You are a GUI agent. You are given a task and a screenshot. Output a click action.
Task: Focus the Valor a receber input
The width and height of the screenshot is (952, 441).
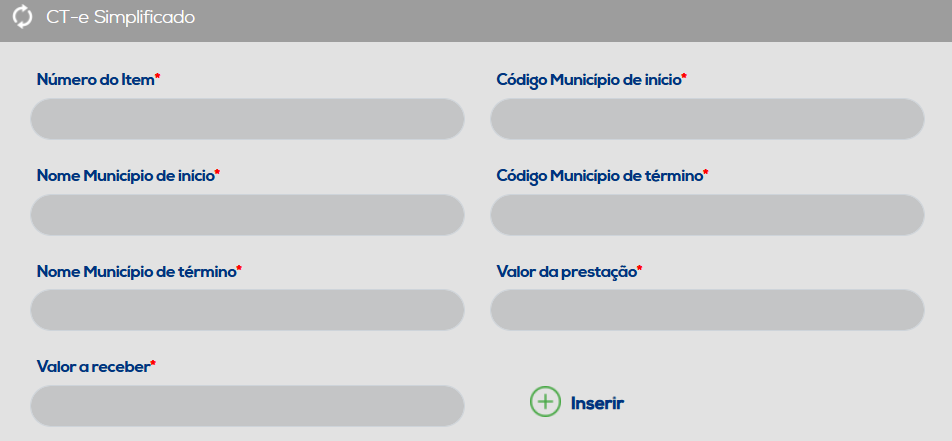pyautogui.click(x=247, y=406)
